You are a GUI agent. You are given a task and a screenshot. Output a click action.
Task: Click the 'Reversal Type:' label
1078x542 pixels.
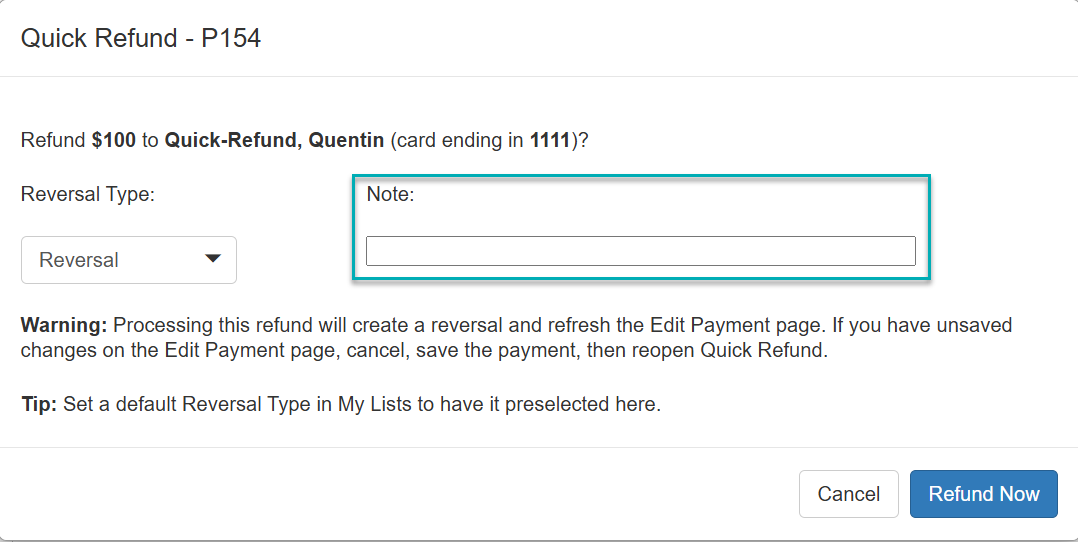coord(88,195)
